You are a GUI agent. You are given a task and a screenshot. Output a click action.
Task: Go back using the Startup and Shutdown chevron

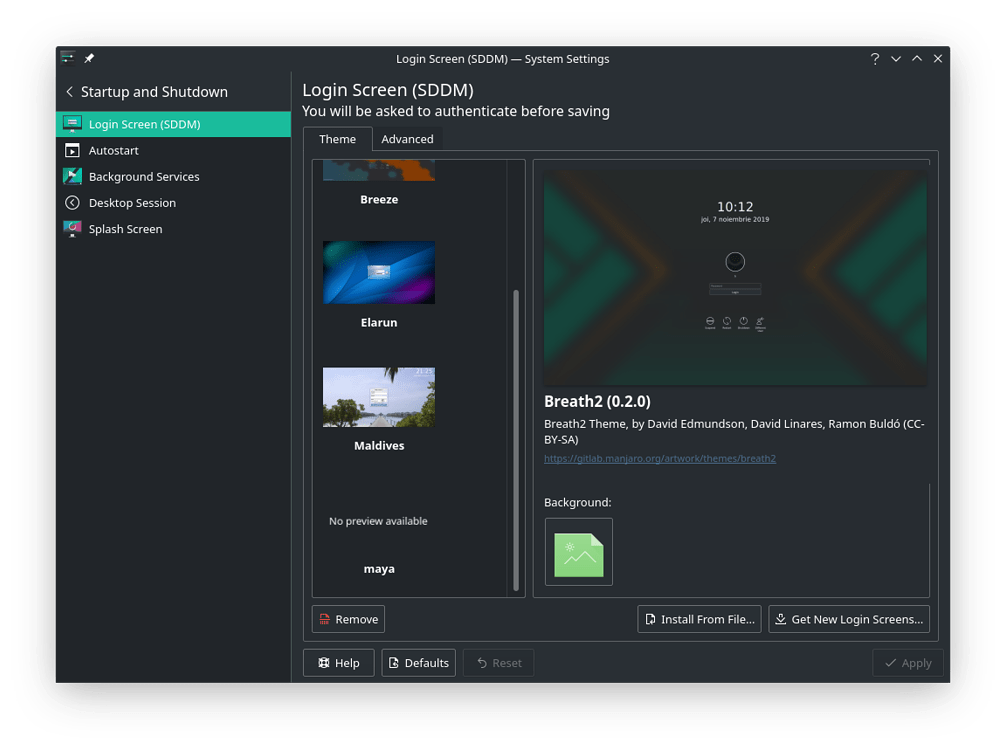click(69, 91)
